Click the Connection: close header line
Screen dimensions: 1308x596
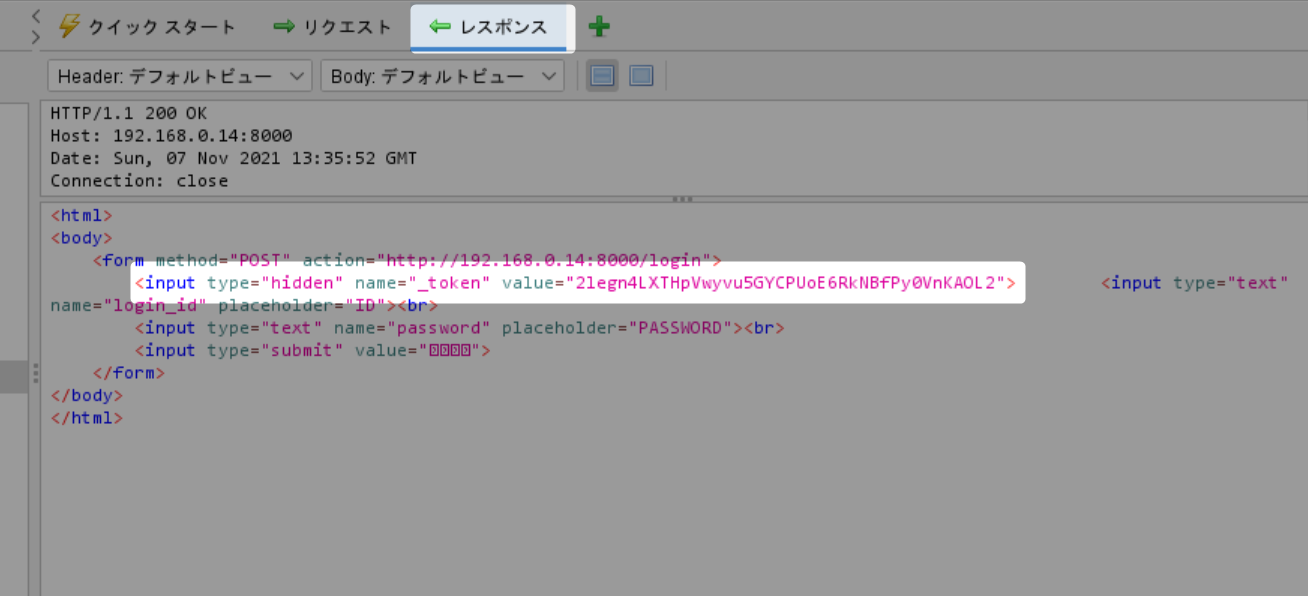pos(139,181)
